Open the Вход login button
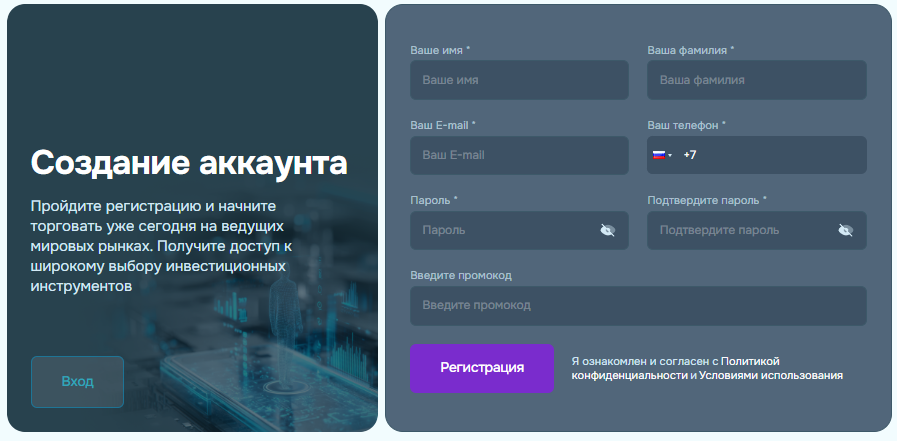The width and height of the screenshot is (897, 441). point(77,382)
